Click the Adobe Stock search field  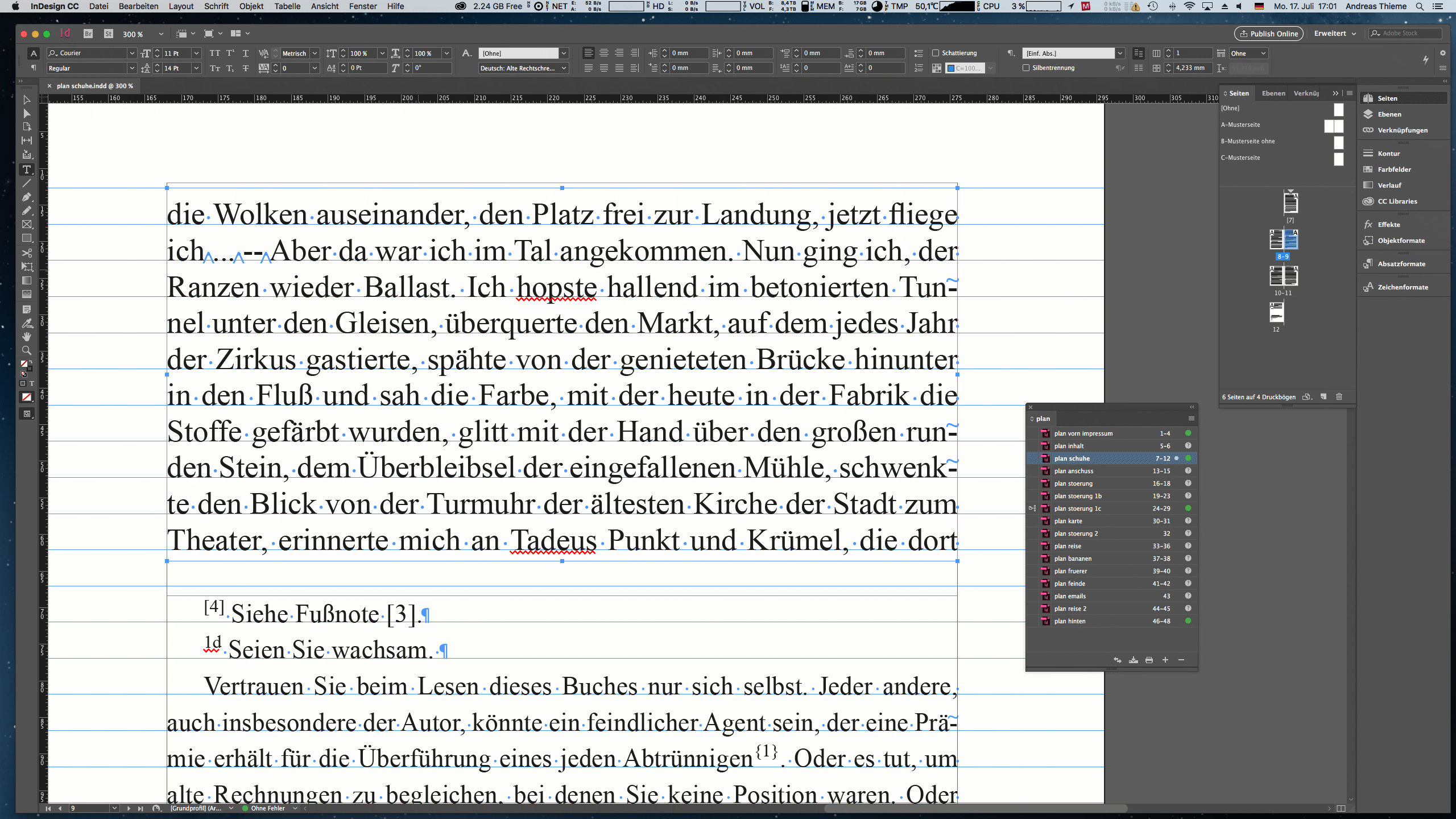tap(1405, 34)
